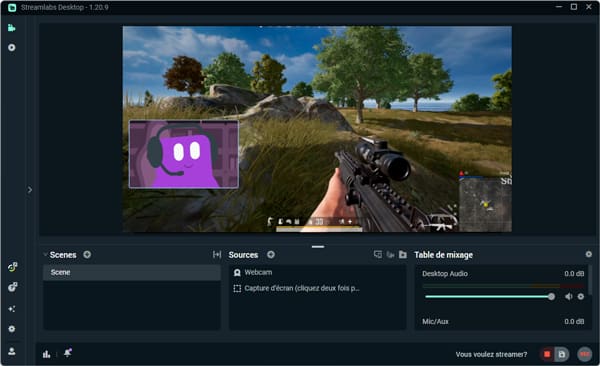Expand the scene collections dropdown arrow beside Scenes
The image size is (600, 366).
45,254
